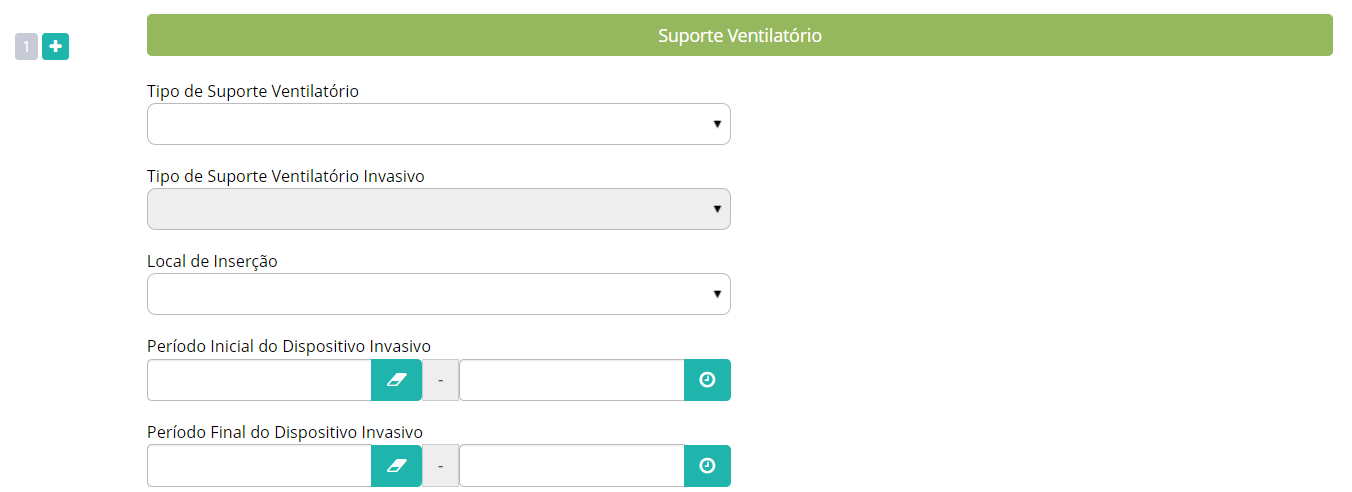Focus the Período Final time input field

click(x=572, y=466)
